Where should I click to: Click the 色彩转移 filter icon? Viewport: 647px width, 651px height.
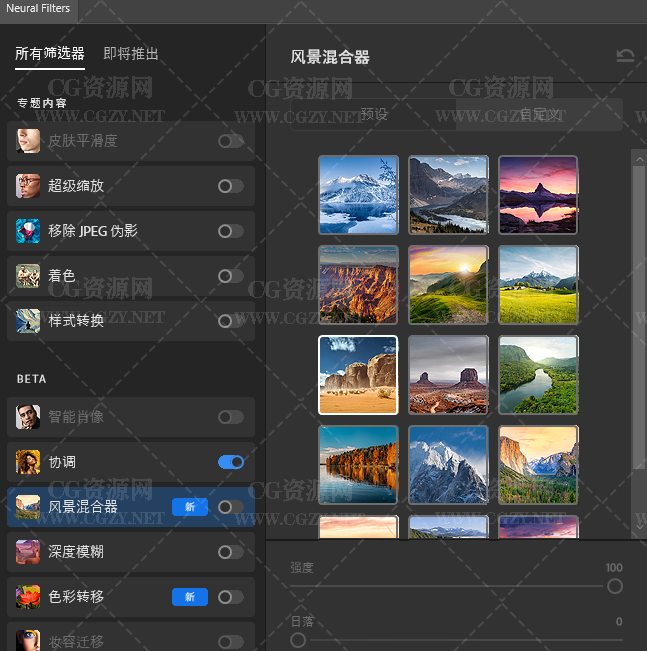(29, 597)
